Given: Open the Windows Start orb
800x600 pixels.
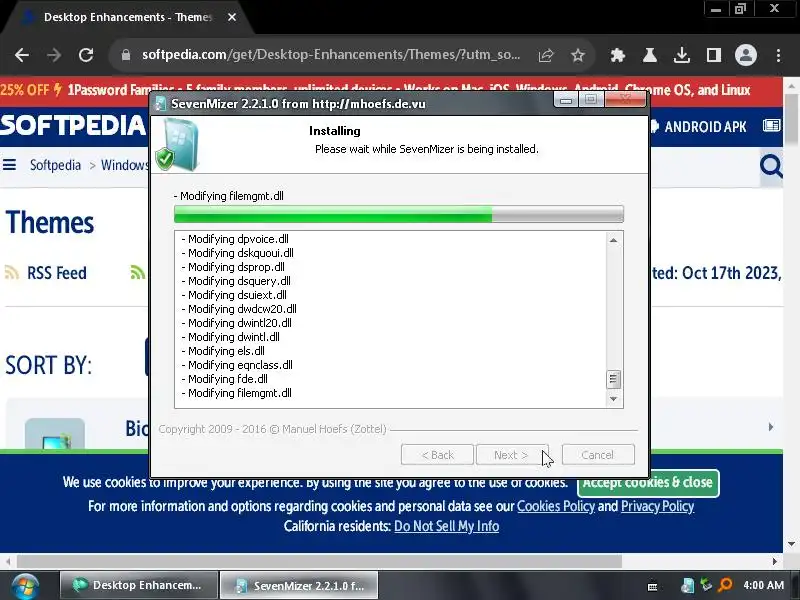Looking at the screenshot, I should pyautogui.click(x=26, y=585).
